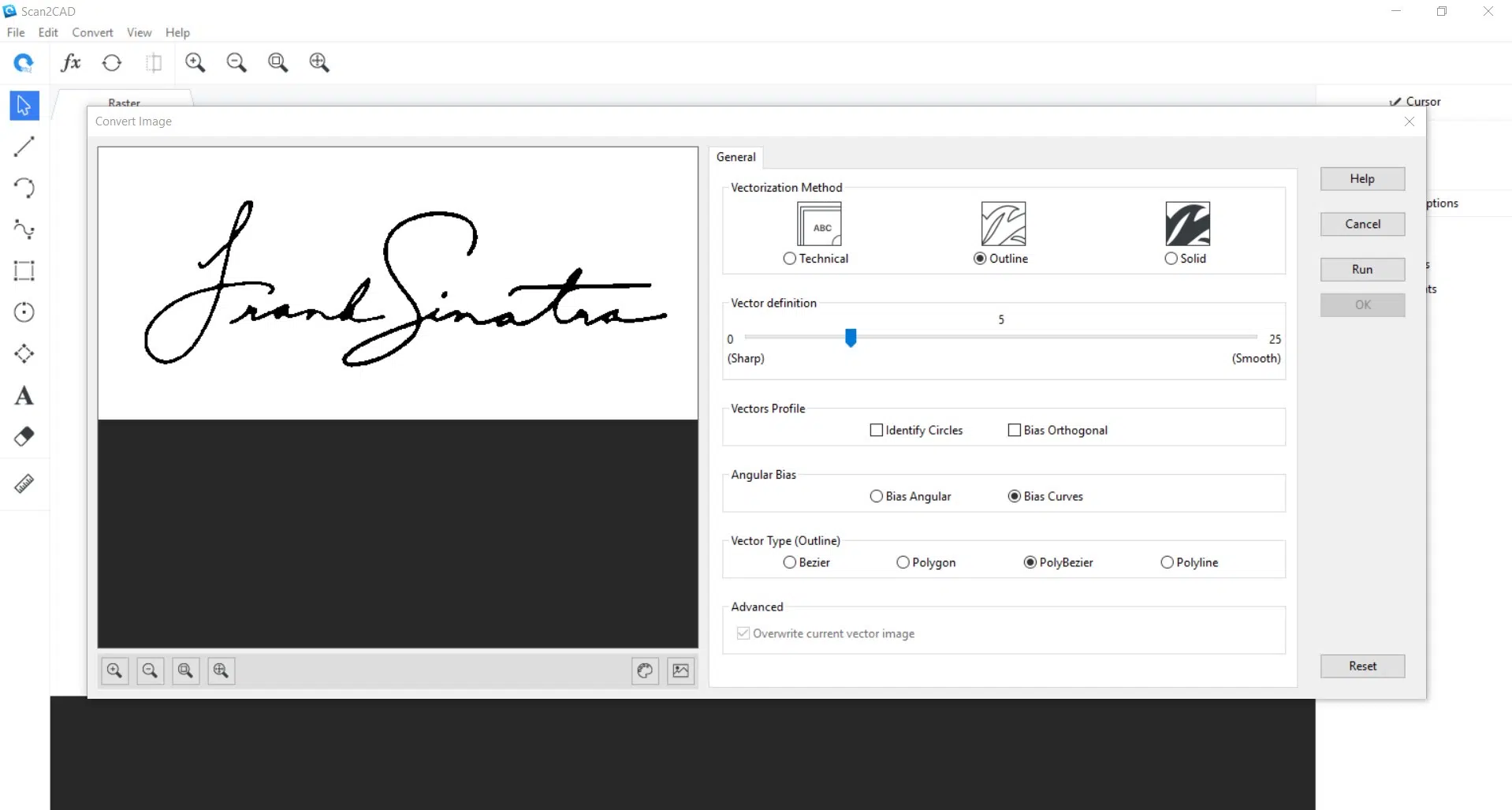Open the Convert menu
Viewport: 1512px width, 810px height.
pyautogui.click(x=92, y=32)
